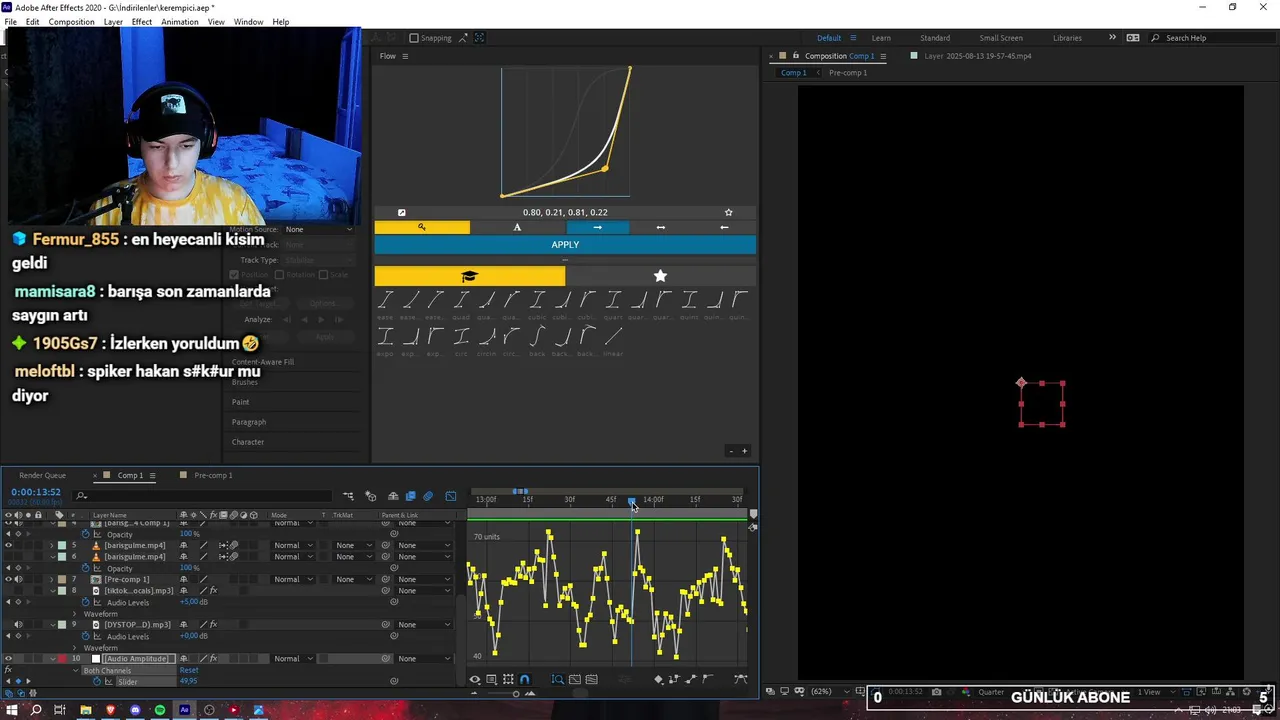
Task: Open Layer 2025-08-13 19-57-45.mp4 viewer tab
Action: click(977, 56)
